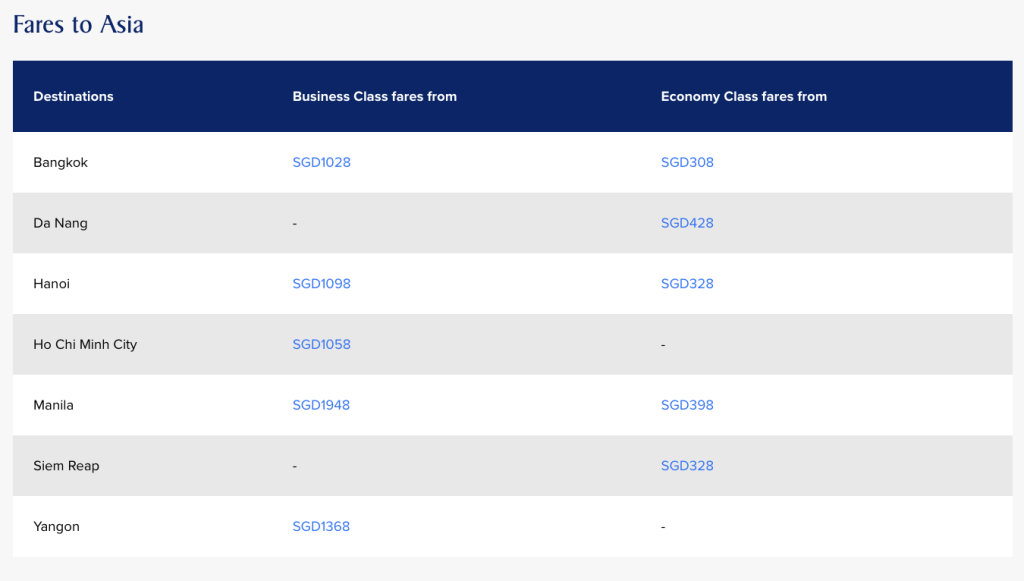Click the Fares to Asia heading
Screen dimensions: 1024x581
[x=78, y=25]
